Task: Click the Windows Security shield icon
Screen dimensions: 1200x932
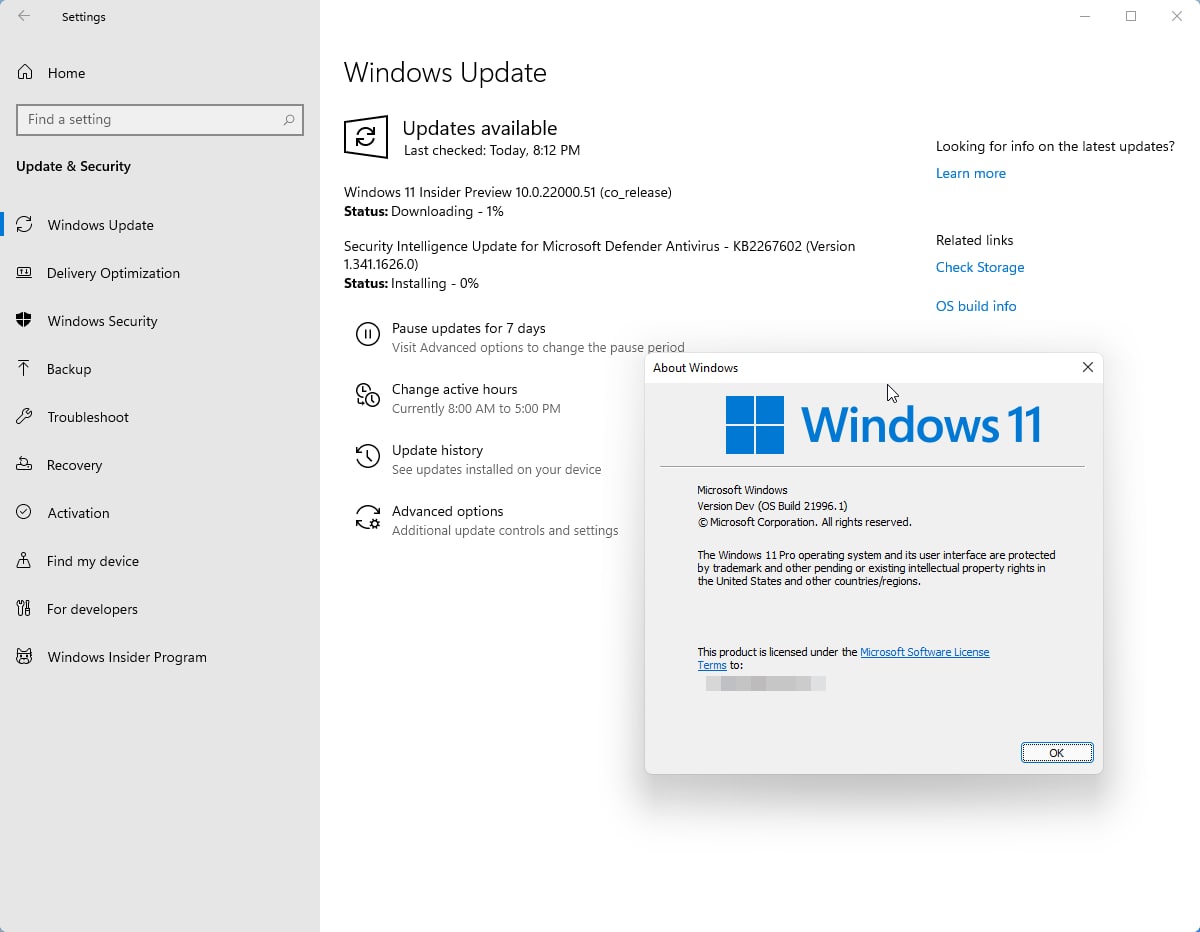Action: point(25,321)
